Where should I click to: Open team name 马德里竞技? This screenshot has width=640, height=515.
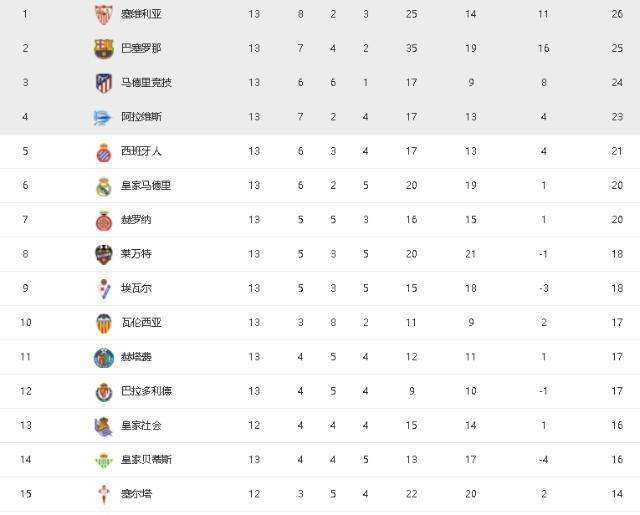[x=146, y=83]
